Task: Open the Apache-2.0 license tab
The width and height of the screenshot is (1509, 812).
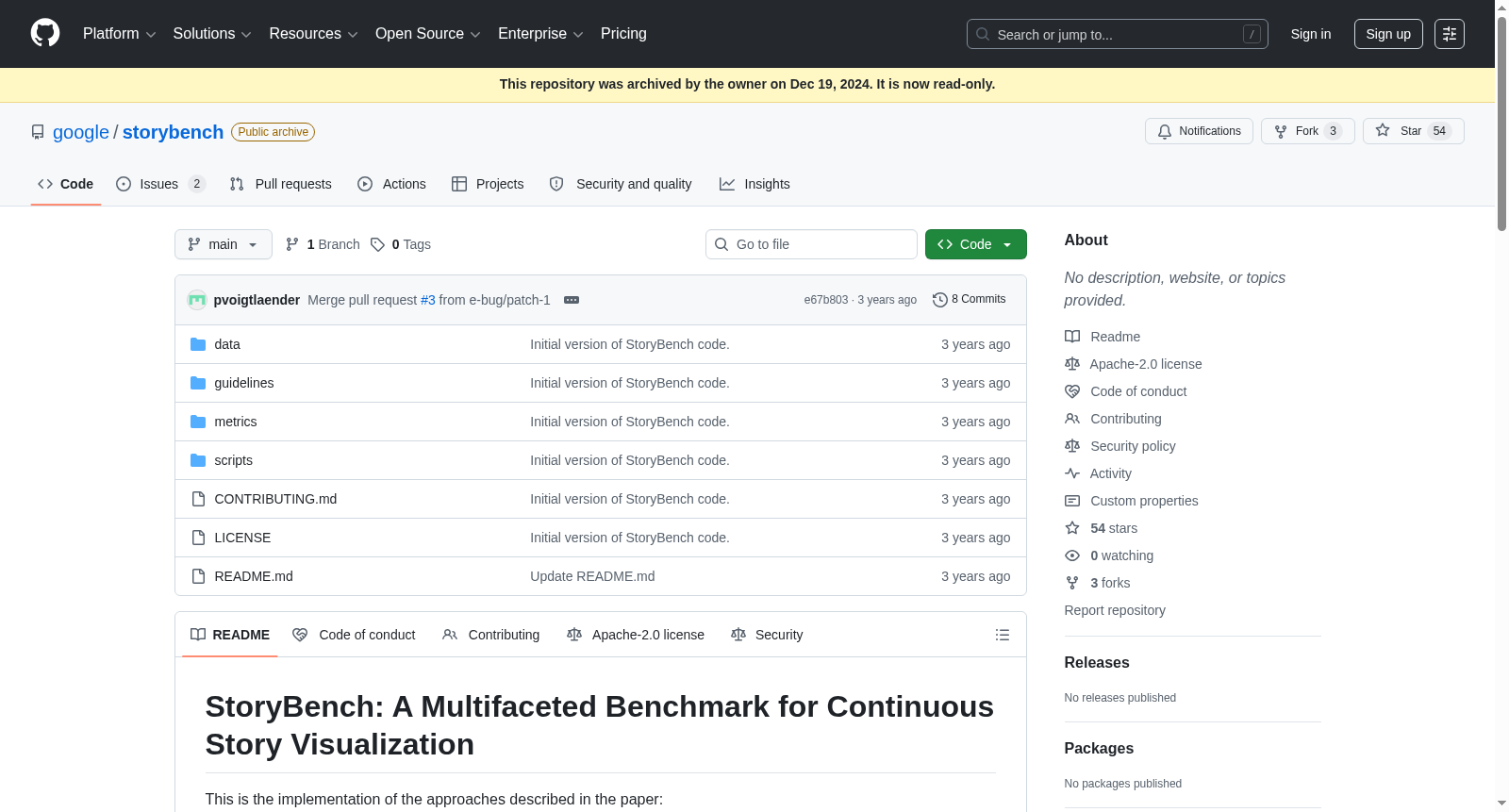Action: tap(636, 635)
